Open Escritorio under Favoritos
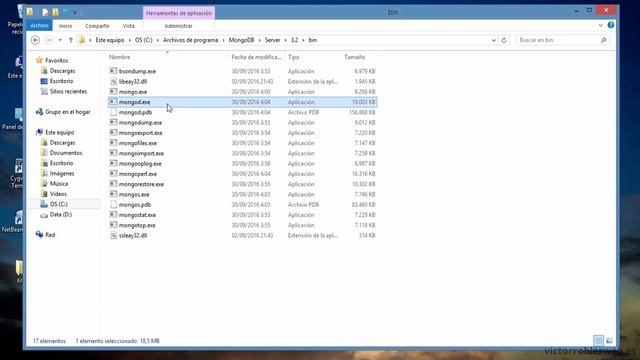640x360 pixels. click(61, 81)
